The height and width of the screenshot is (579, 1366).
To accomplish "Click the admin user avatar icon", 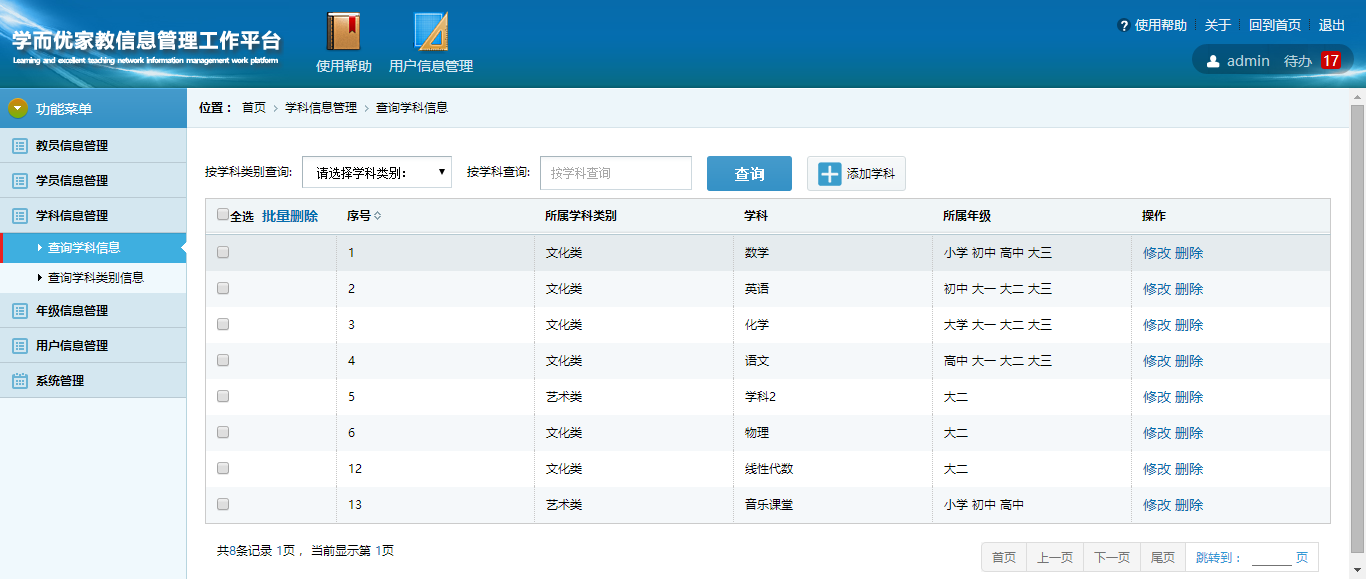I will coord(1213,61).
